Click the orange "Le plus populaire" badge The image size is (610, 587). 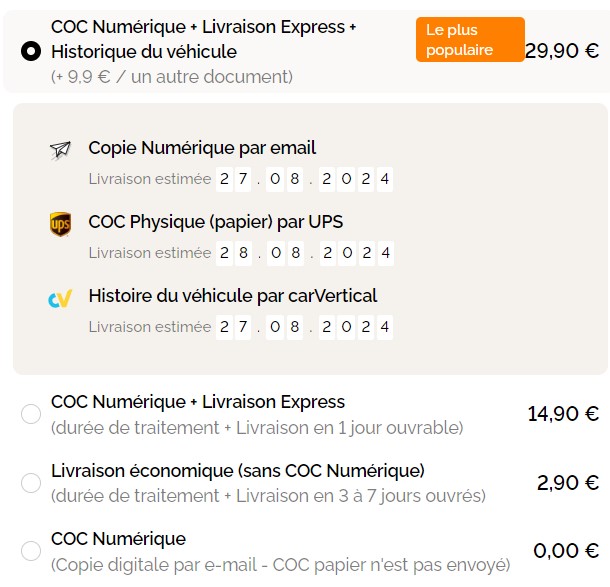point(469,40)
